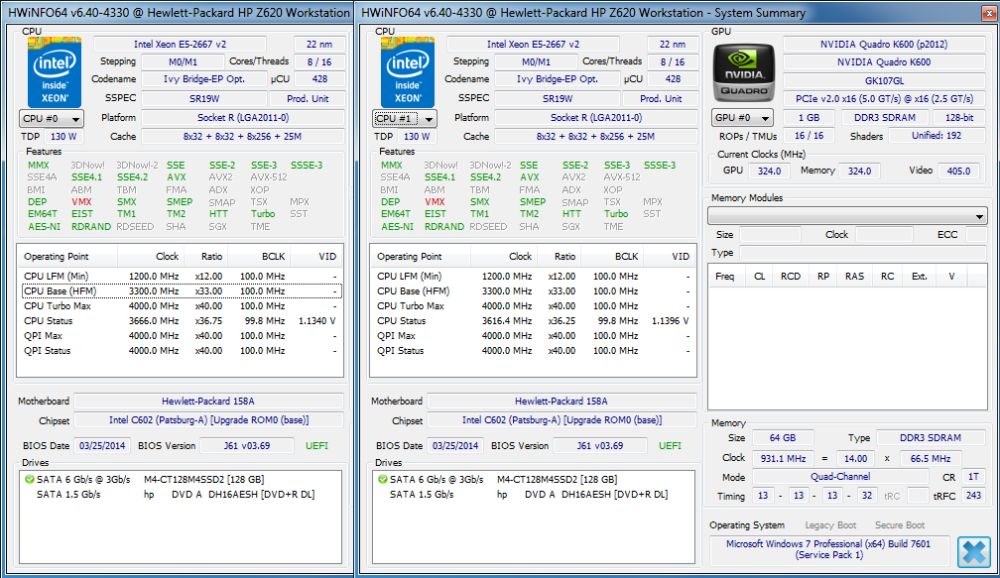Click the NVIDIA Quadro K600 (p2012) name field
Viewport: 1000px width, 578px height.
[x=883, y=44]
